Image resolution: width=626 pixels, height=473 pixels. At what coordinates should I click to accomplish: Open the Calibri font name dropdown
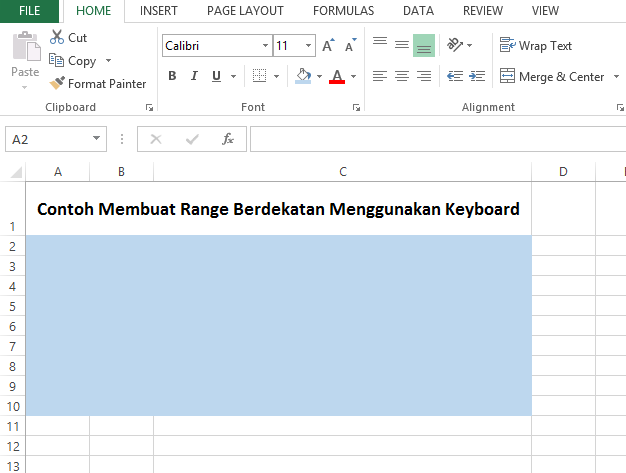click(x=265, y=46)
